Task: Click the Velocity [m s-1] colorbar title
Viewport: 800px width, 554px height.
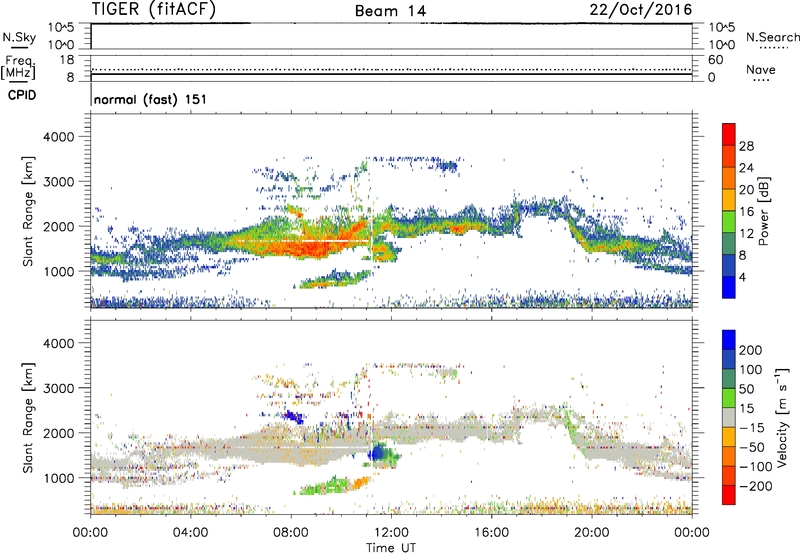Action: 782,417
